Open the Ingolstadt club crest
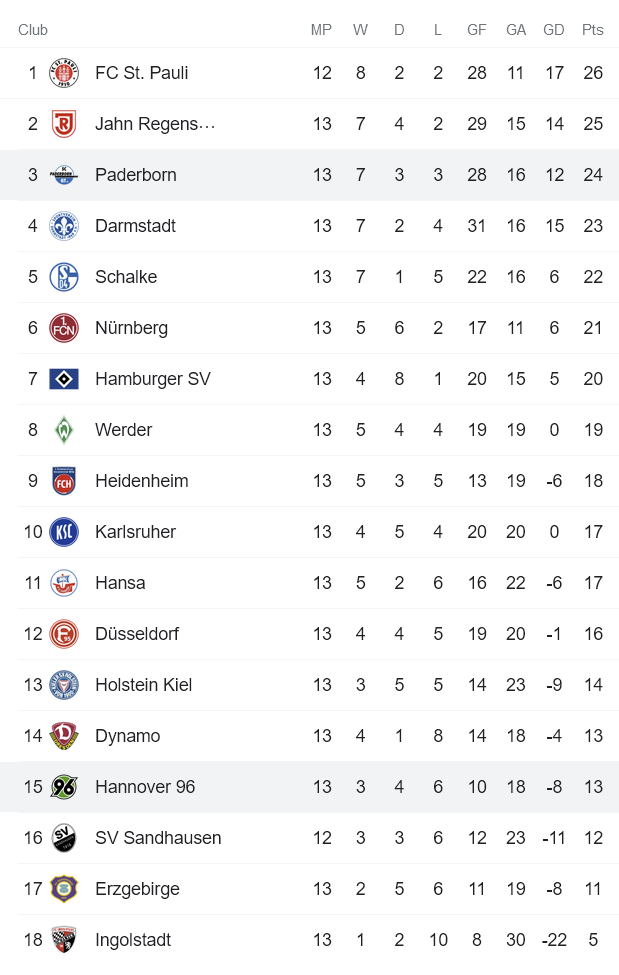 coord(63,939)
